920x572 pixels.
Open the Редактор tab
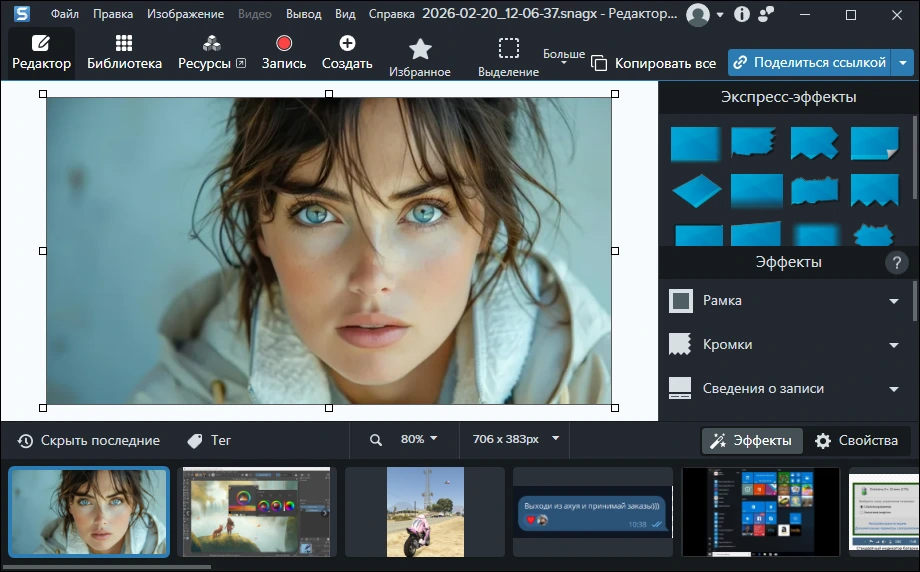pyautogui.click(x=41, y=53)
